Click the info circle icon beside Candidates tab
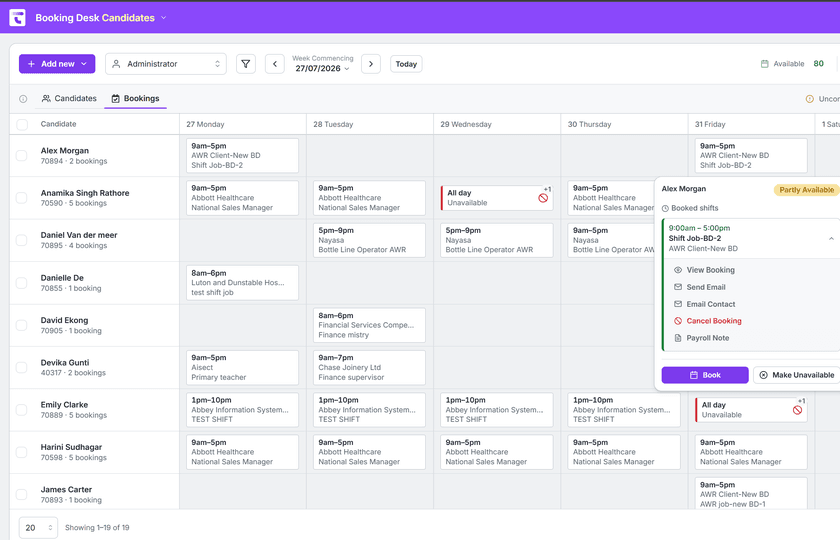Screen dimensions: 840x540 23,99
